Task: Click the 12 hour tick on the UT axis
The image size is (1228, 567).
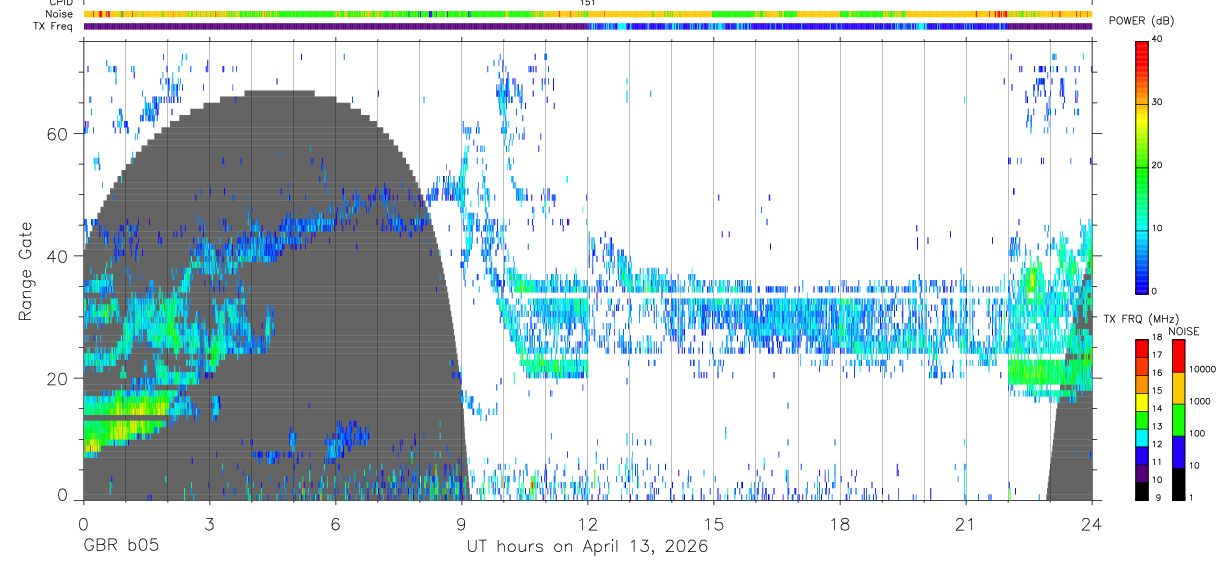Action: [x=587, y=523]
